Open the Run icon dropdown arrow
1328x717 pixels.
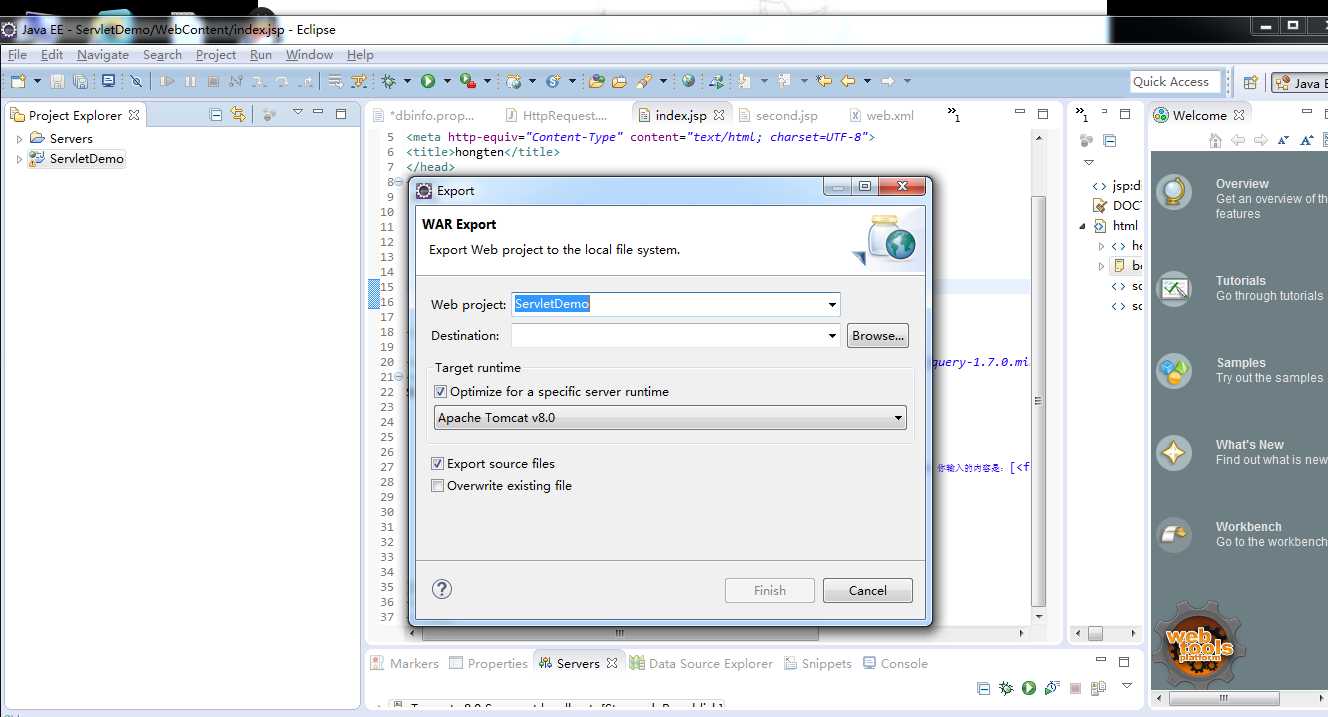[447, 81]
